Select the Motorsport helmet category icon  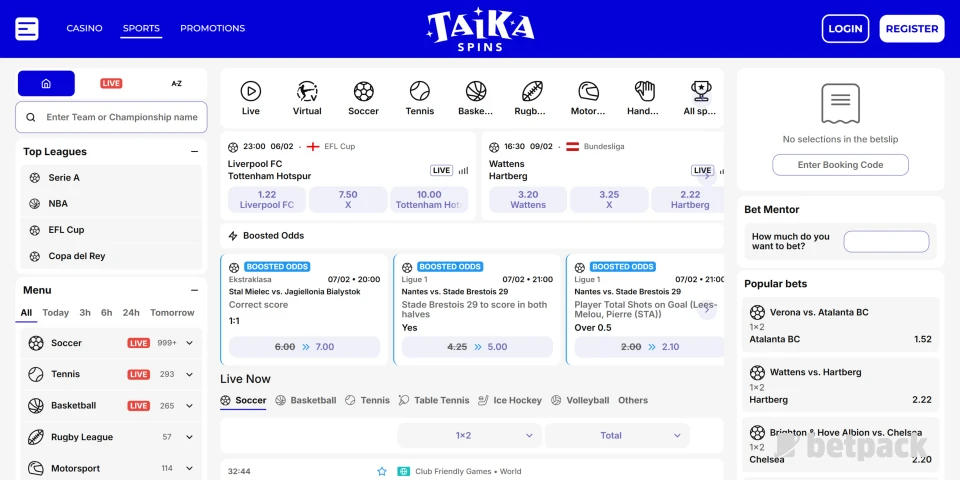pos(588,91)
